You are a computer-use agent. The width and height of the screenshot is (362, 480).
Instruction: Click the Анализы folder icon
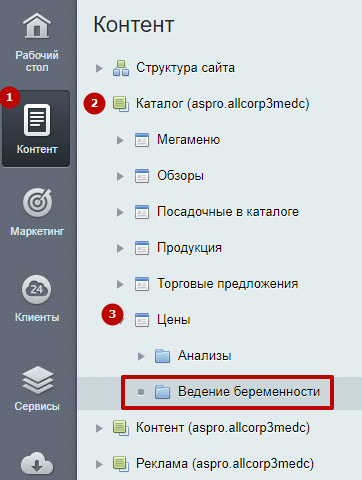pos(163,356)
